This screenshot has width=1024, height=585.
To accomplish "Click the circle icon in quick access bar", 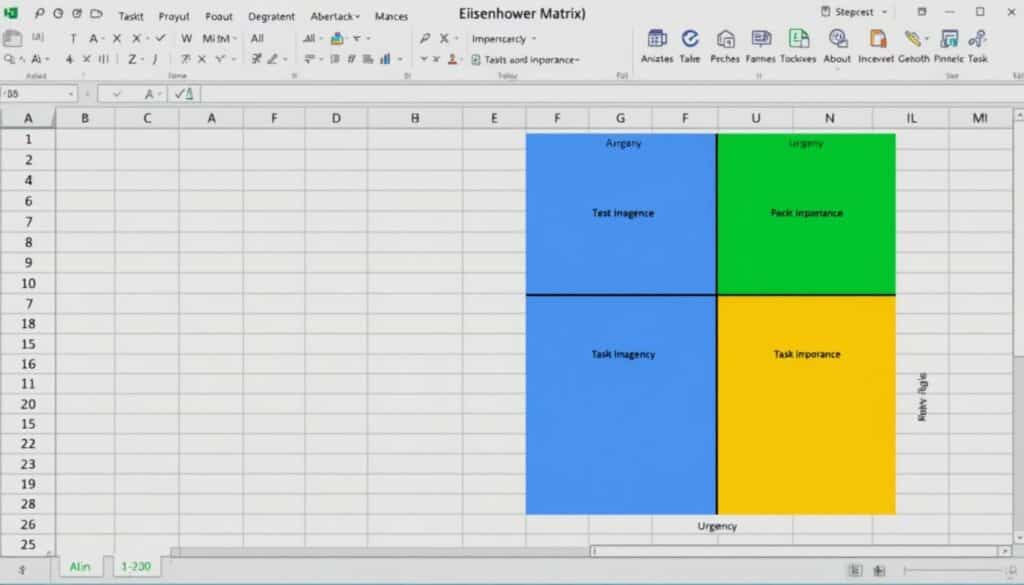I will 58,13.
